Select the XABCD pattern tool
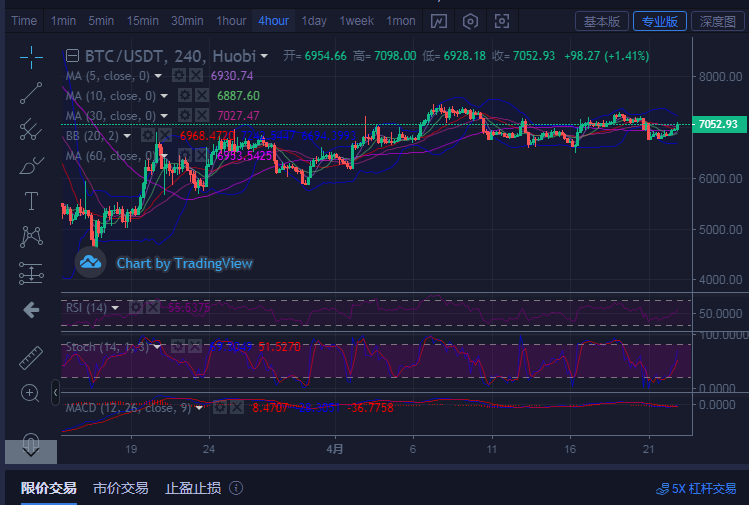 pos(32,236)
